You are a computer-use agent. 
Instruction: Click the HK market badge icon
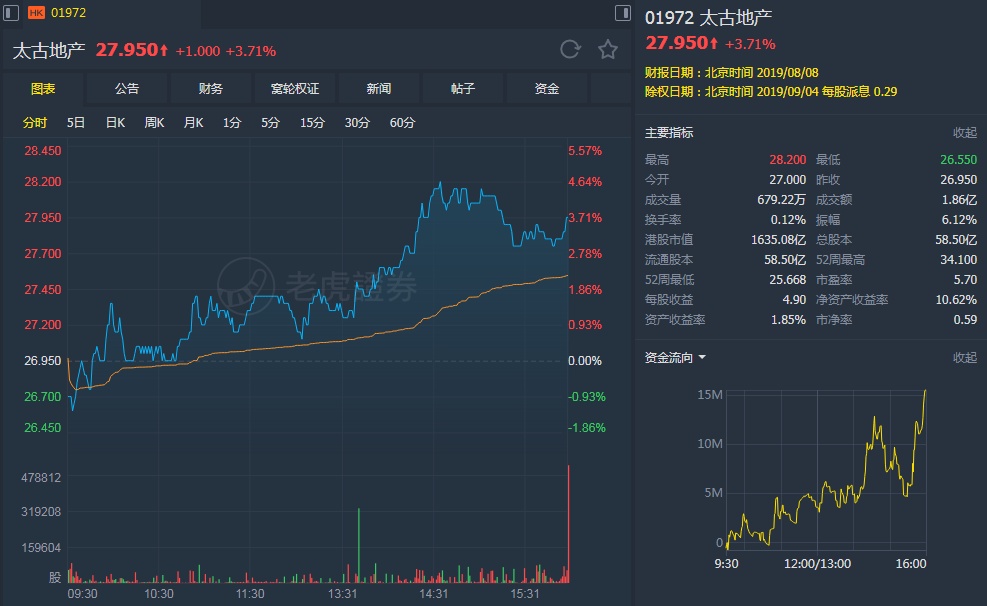point(37,13)
